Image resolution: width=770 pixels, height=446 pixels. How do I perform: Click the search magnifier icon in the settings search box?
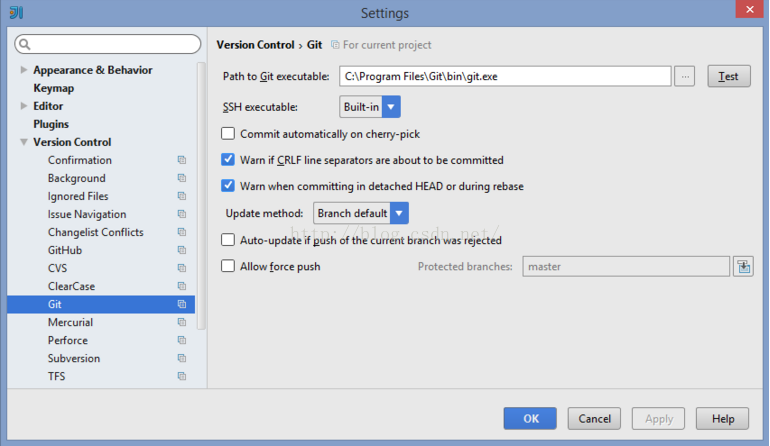pos(24,44)
